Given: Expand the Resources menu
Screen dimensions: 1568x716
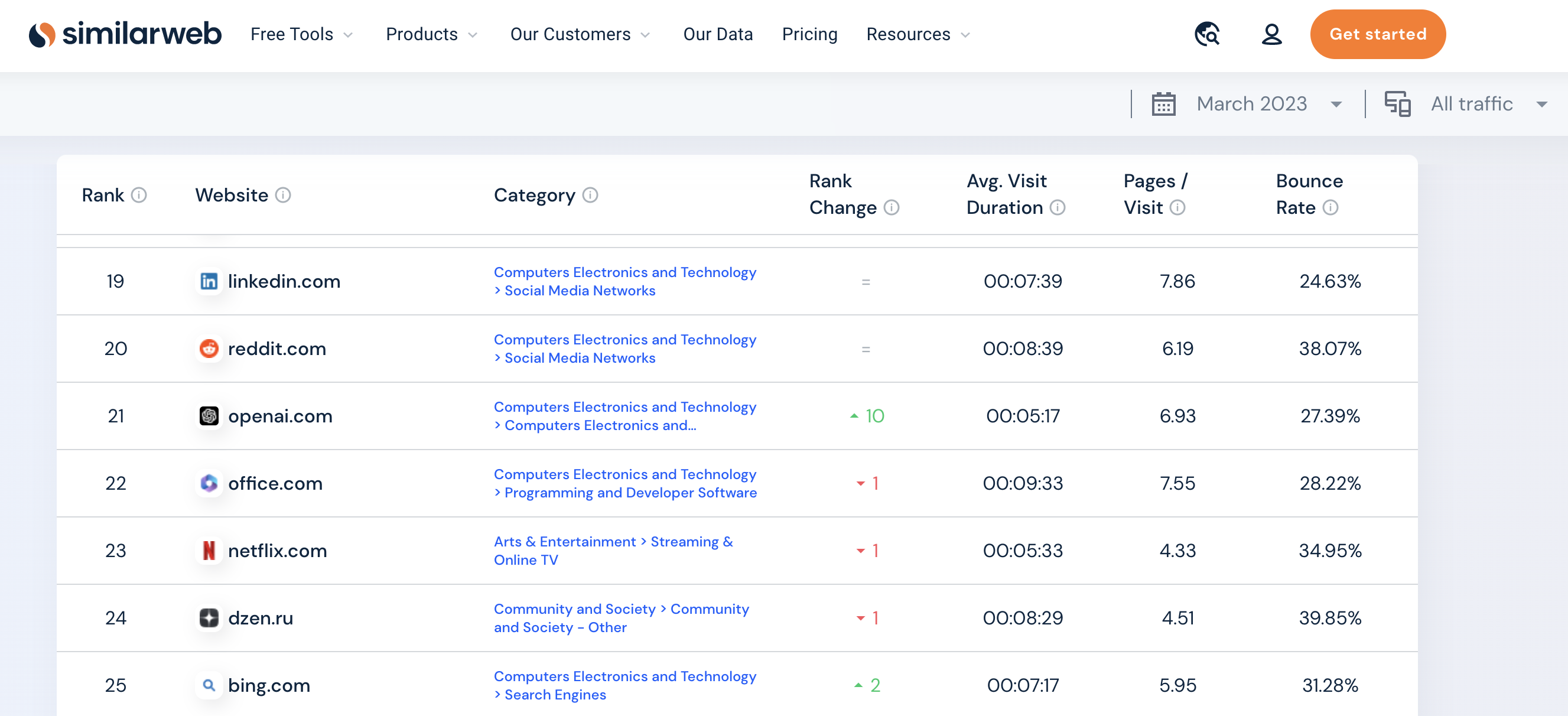Looking at the screenshot, I should point(918,35).
